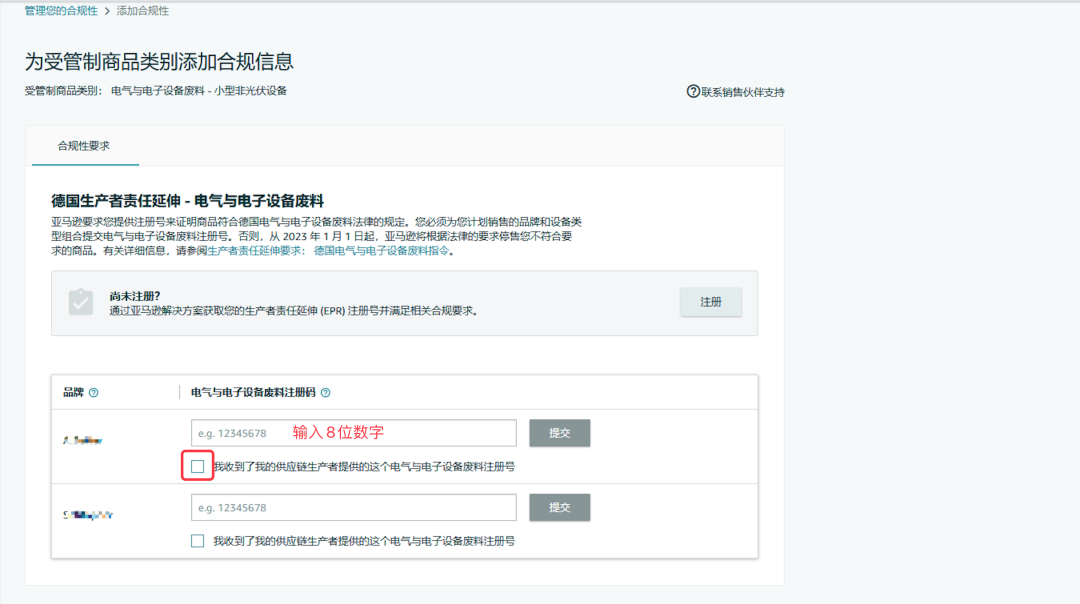
Task: Click the 尚未注册? title text
Action: click(134, 296)
